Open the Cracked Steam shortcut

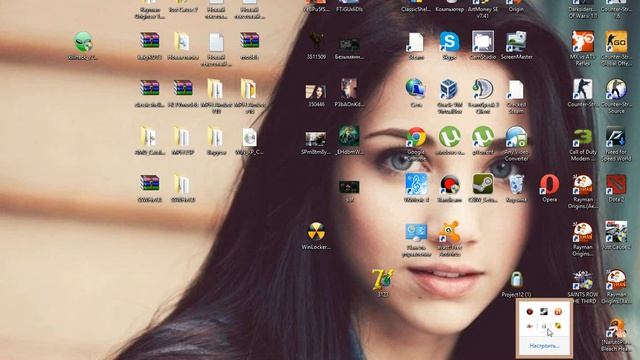pos(516,89)
